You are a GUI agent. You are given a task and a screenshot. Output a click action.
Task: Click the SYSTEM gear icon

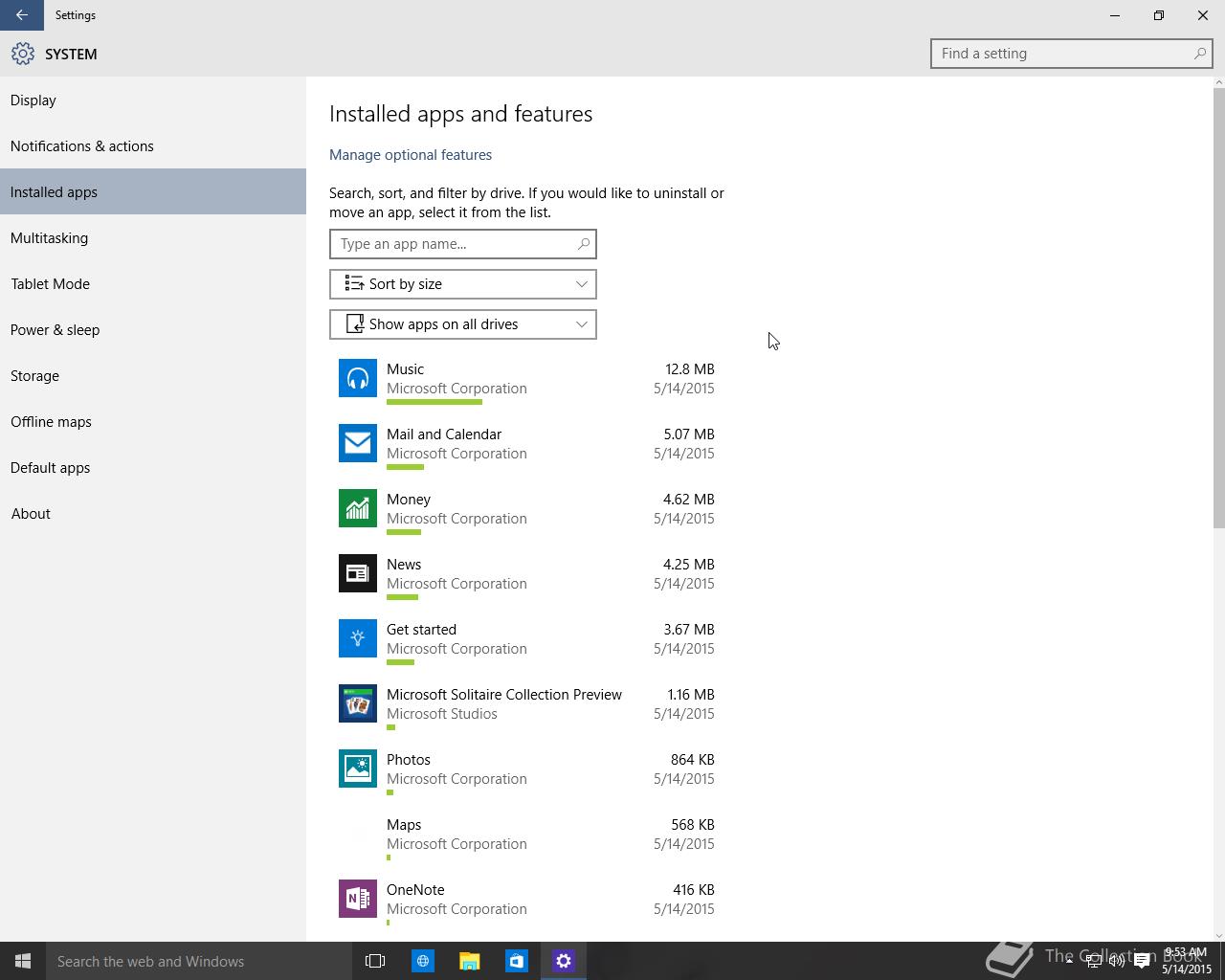pyautogui.click(x=23, y=54)
